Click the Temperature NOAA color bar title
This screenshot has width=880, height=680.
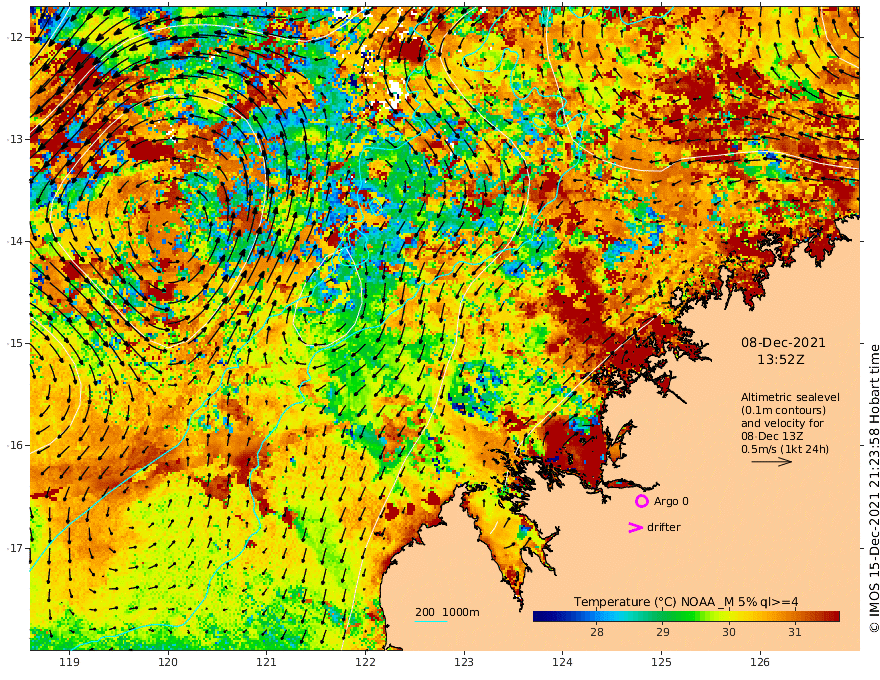pyautogui.click(x=686, y=602)
